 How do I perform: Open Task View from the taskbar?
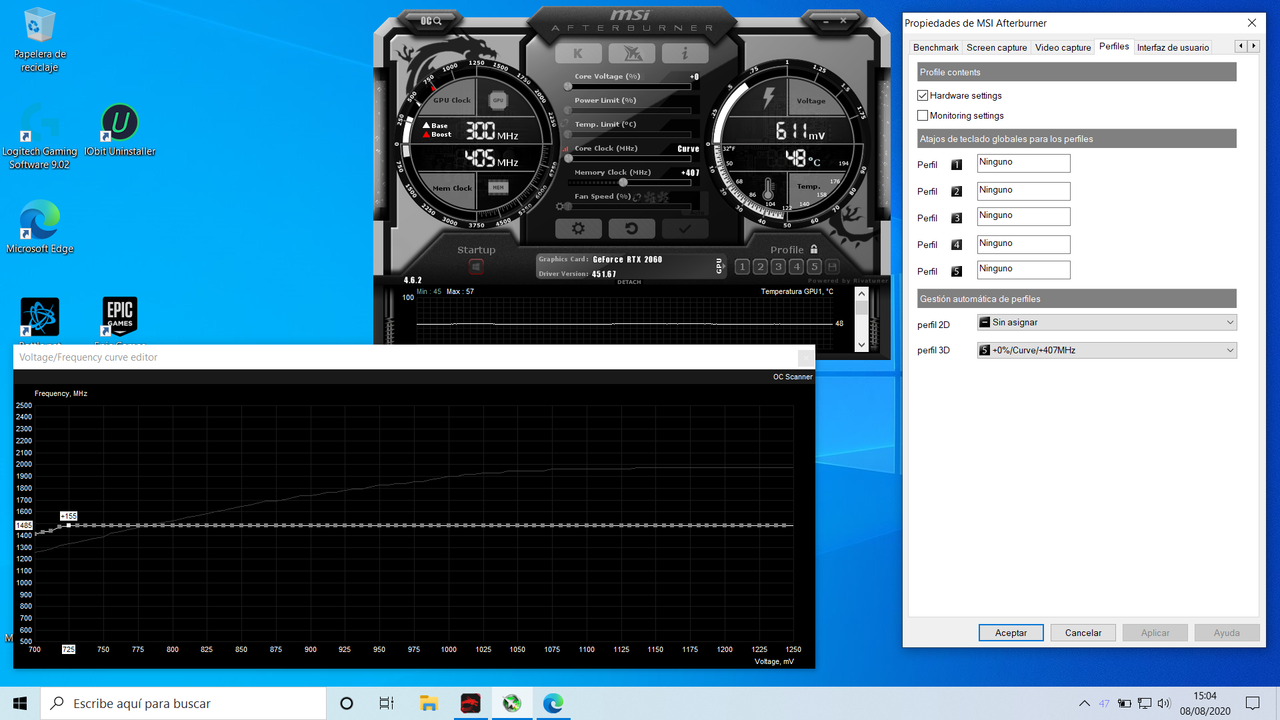[387, 703]
